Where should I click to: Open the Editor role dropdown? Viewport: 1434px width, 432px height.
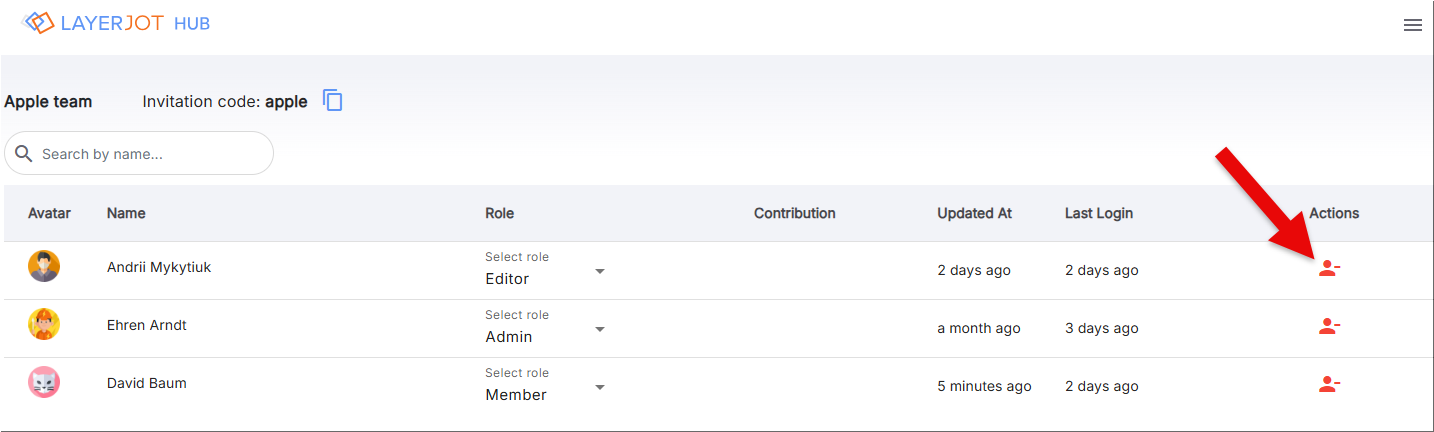pyautogui.click(x=545, y=270)
